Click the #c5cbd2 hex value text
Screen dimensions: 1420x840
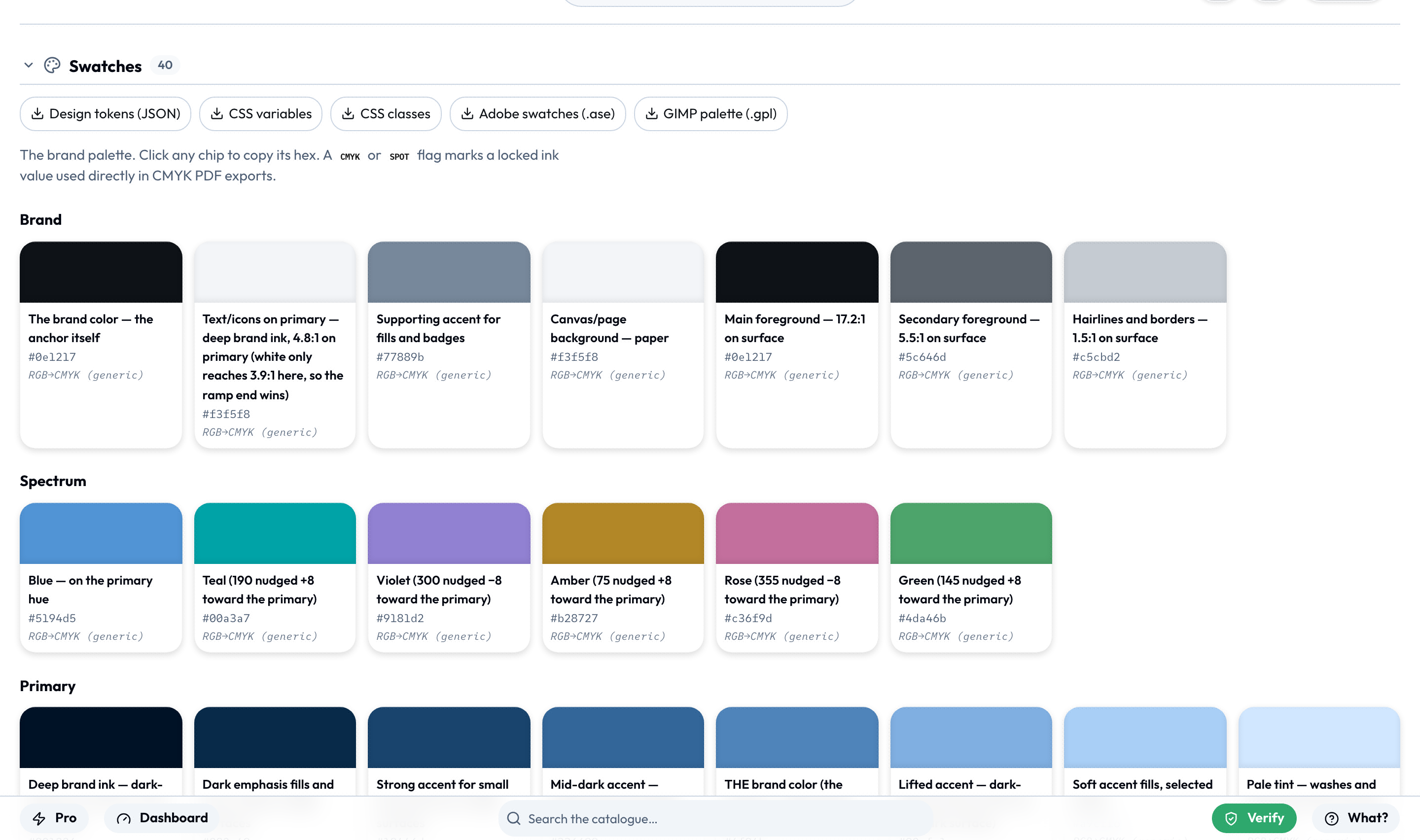pos(1096,357)
